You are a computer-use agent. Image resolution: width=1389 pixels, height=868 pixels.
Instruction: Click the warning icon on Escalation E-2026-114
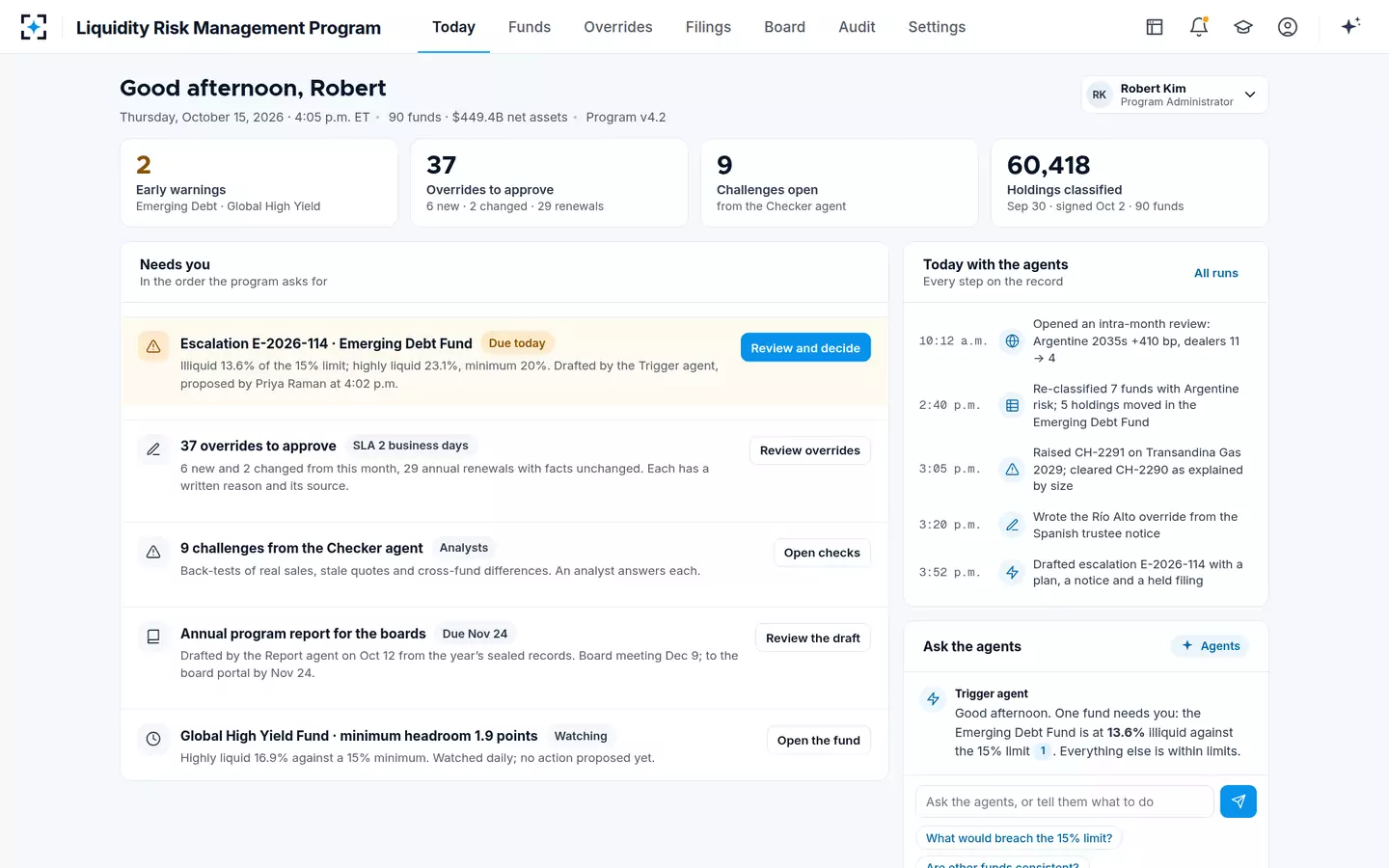(153, 346)
